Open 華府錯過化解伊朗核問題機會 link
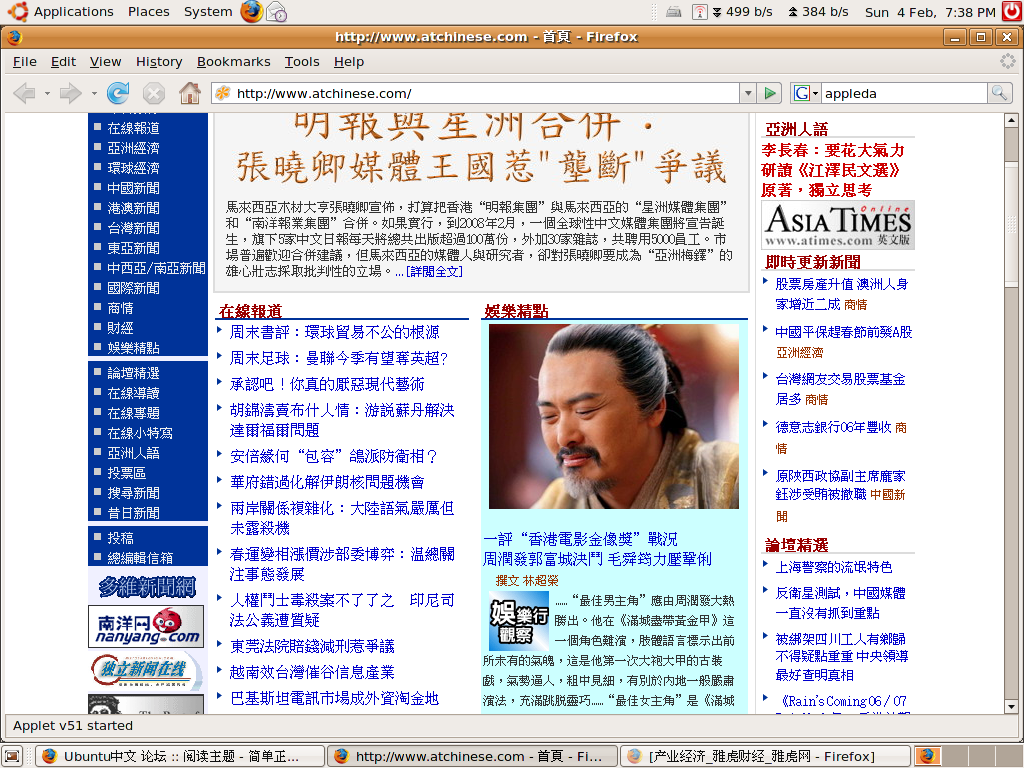 (327, 483)
